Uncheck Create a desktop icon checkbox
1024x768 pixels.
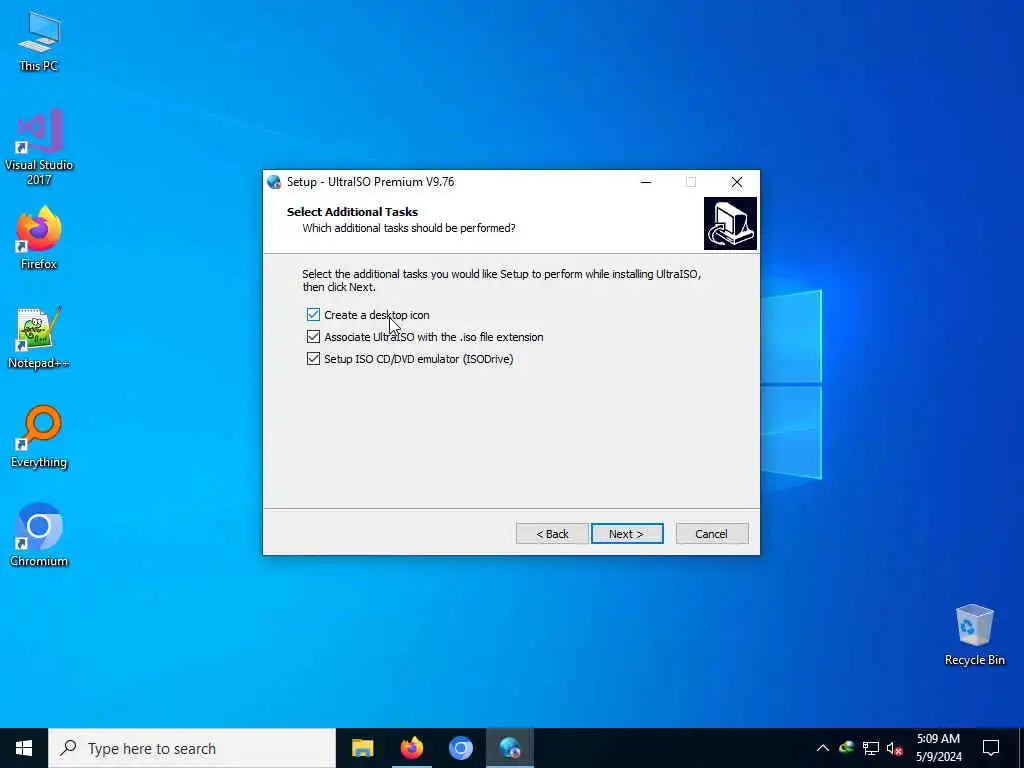pos(313,315)
